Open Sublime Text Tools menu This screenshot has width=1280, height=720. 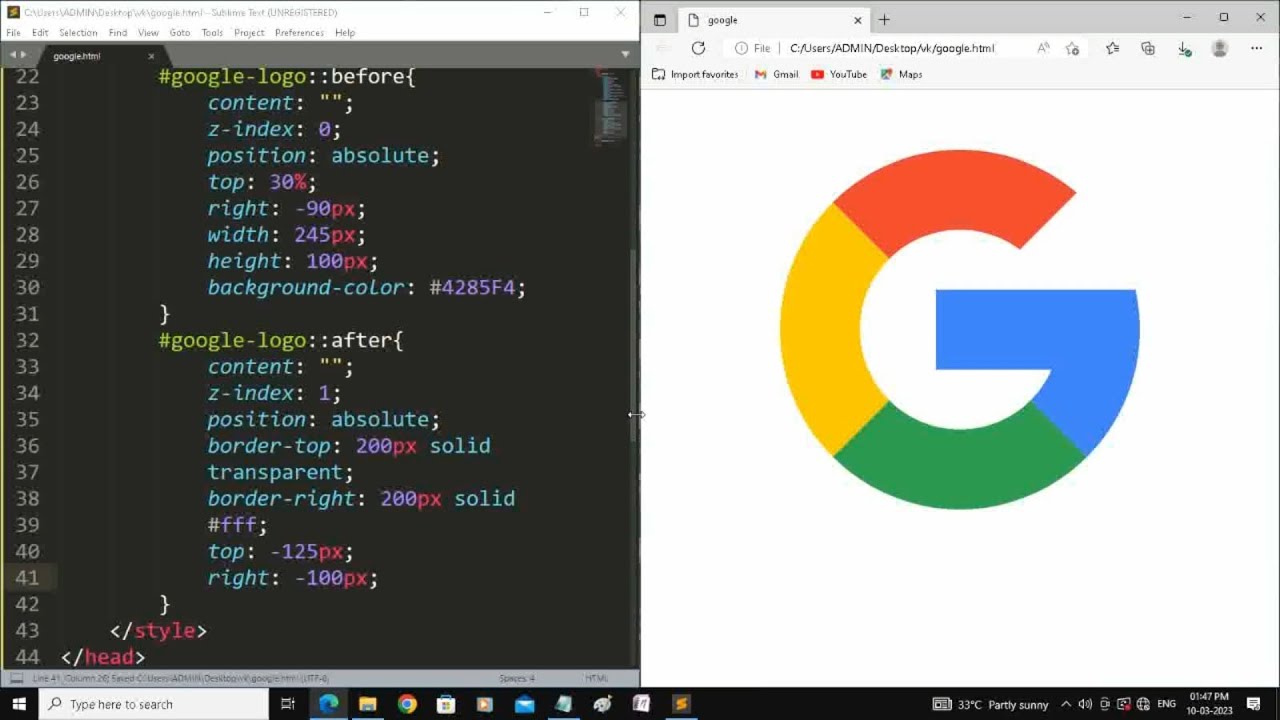tap(212, 32)
